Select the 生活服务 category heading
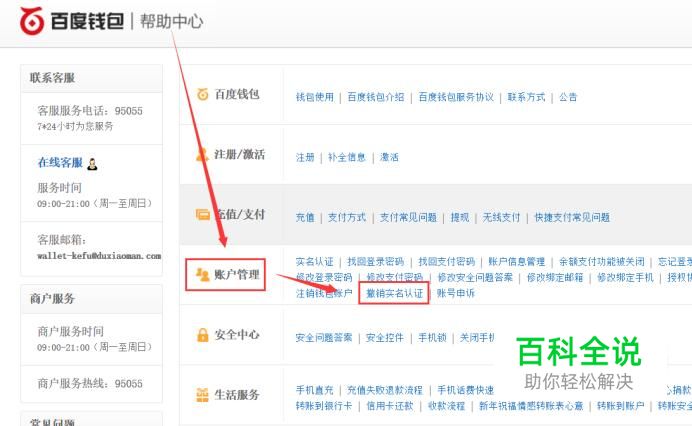This screenshot has width=692, height=426. pos(237,395)
